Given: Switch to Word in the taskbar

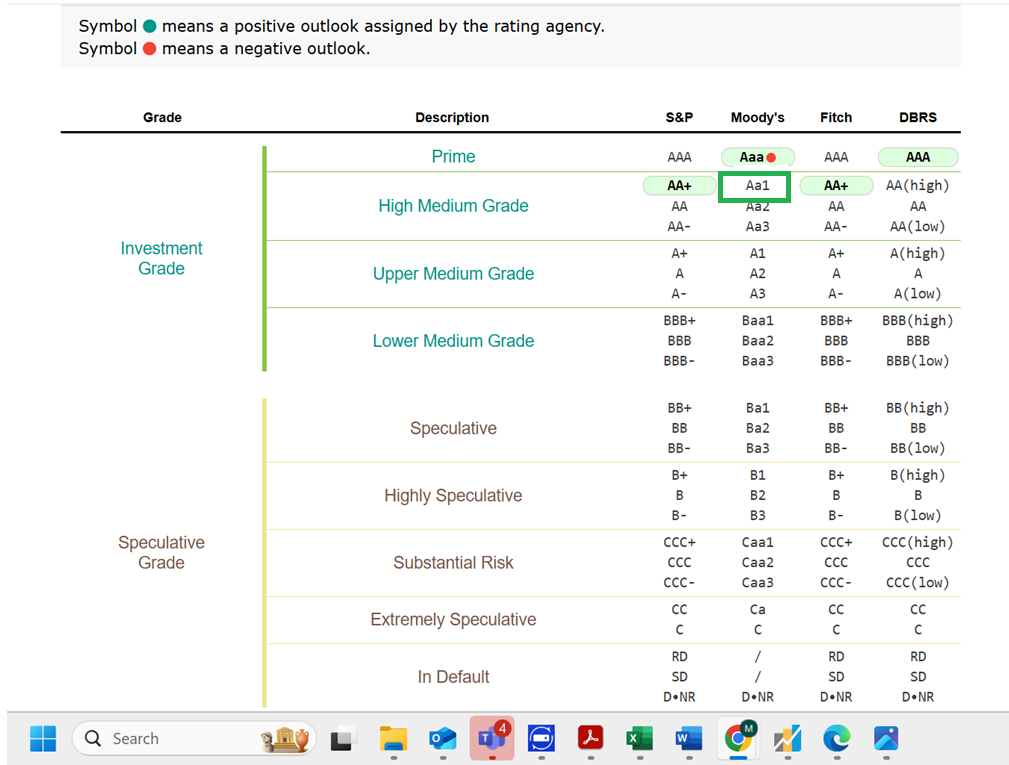Looking at the screenshot, I should point(689,738).
